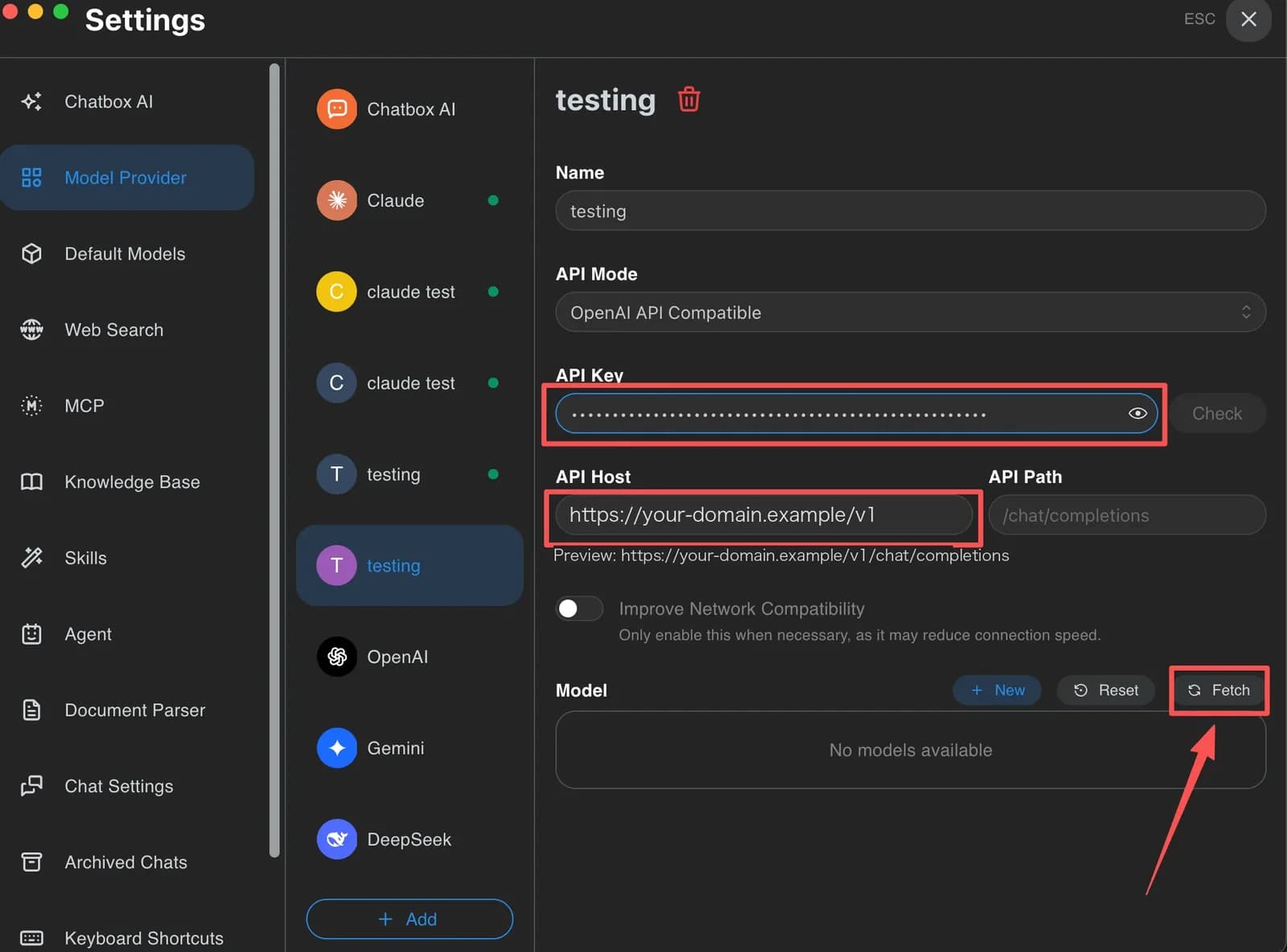1287x952 pixels.
Task: Click the Chat Settings icon
Action: 31,786
